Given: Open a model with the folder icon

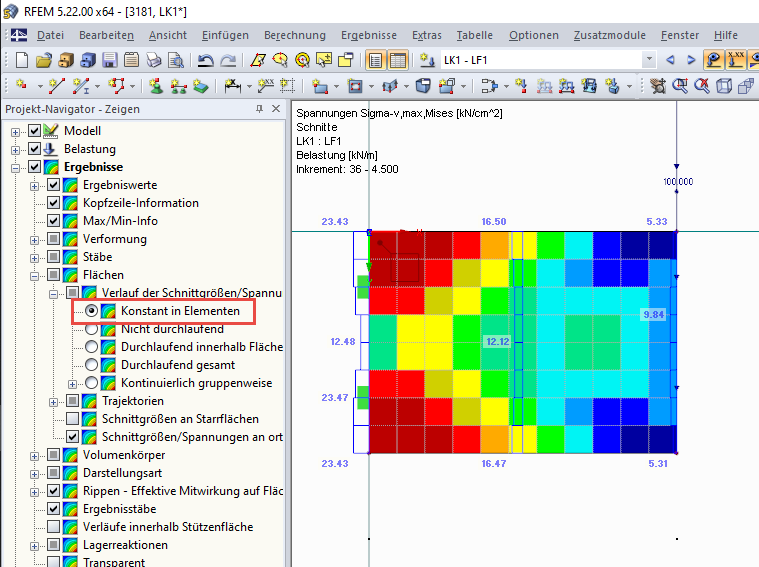Looking at the screenshot, I should point(44,60).
